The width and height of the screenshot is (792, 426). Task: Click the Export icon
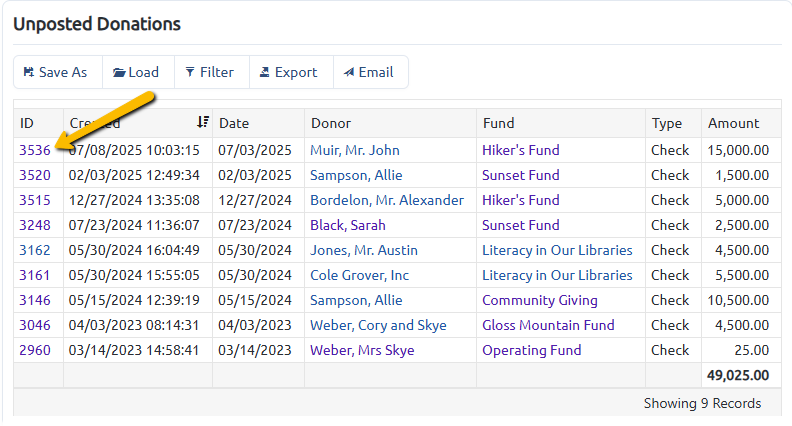264,72
